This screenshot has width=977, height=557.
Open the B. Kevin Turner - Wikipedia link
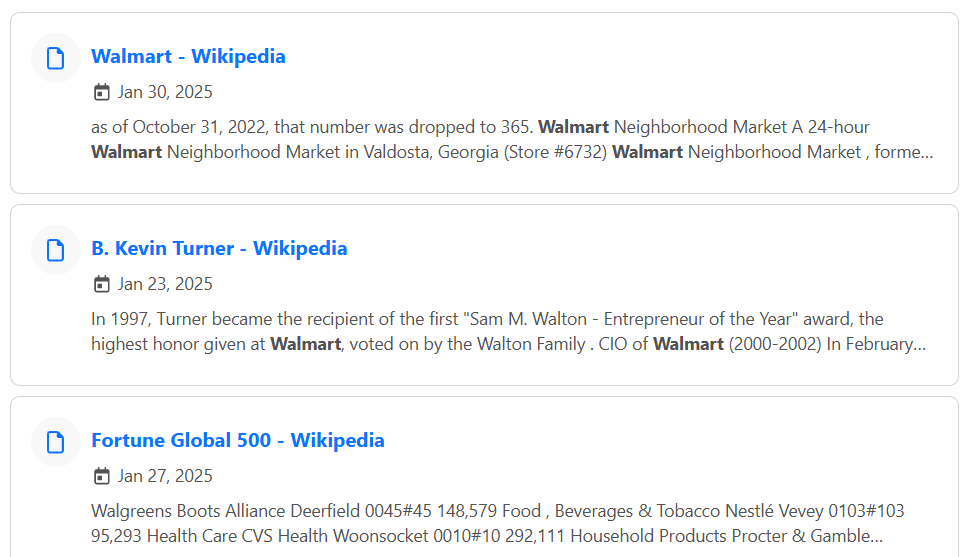219,248
